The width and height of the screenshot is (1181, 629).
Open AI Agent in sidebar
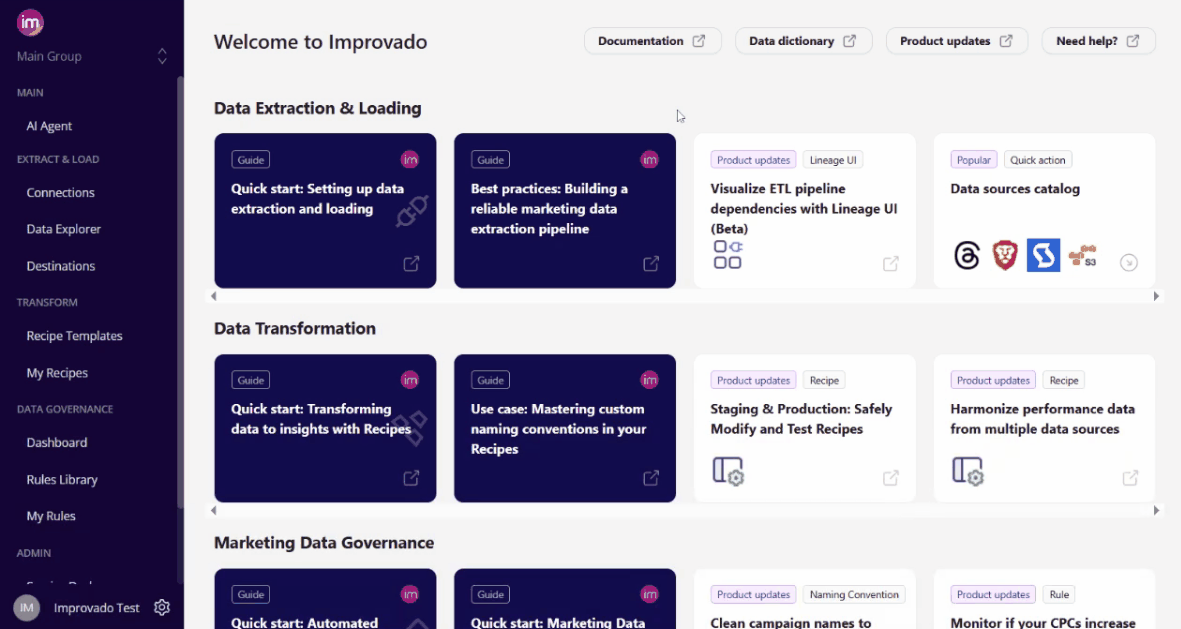pos(49,126)
